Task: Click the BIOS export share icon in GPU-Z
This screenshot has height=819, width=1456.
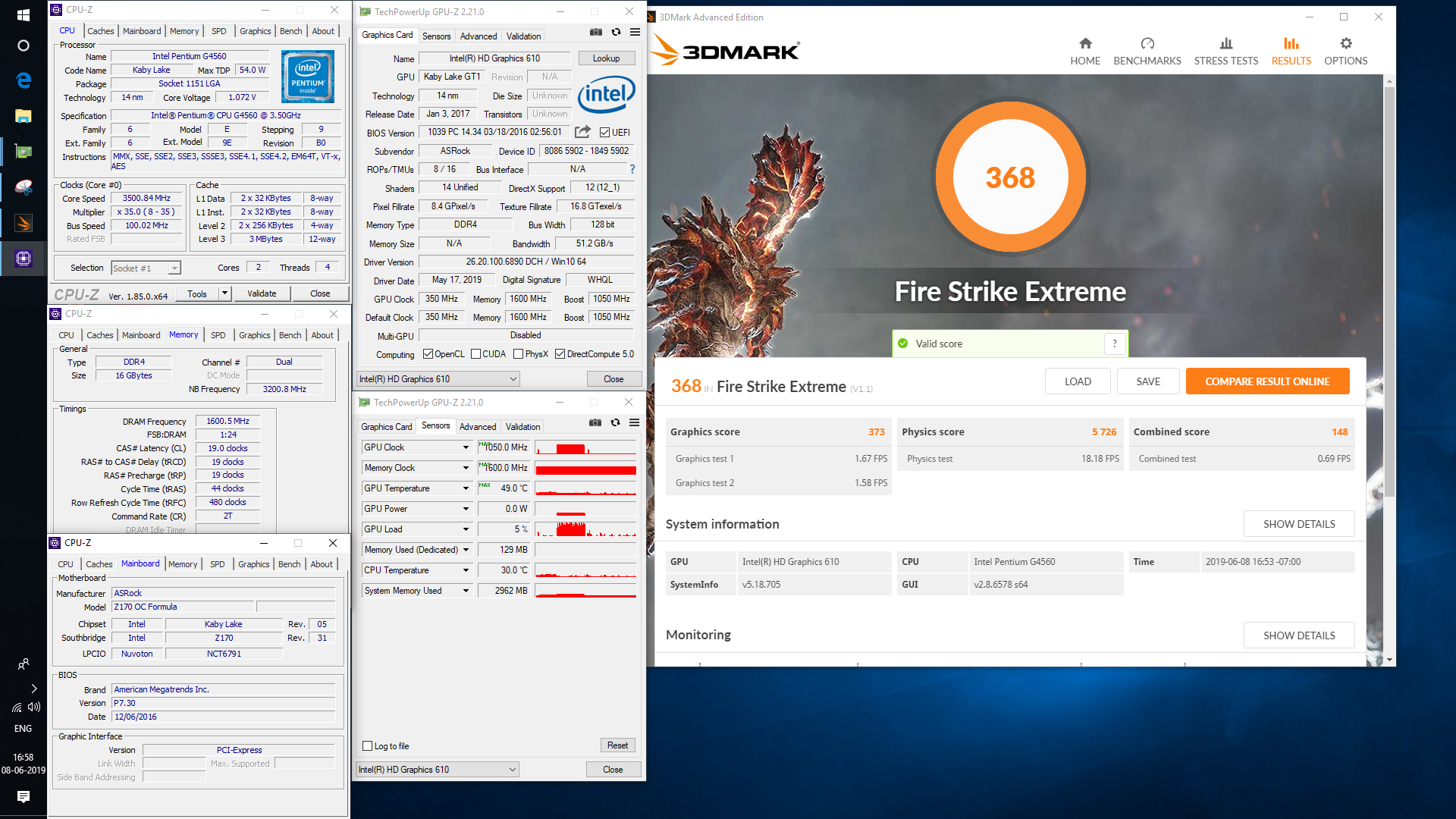Action: (x=582, y=132)
